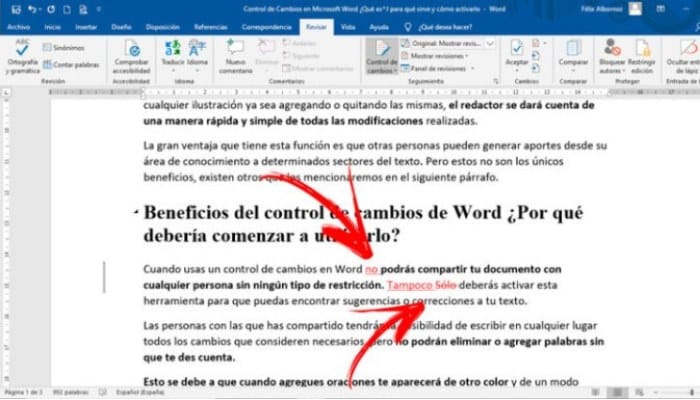Switch to Web Layout view
This screenshot has height=400, width=700.
click(x=639, y=392)
